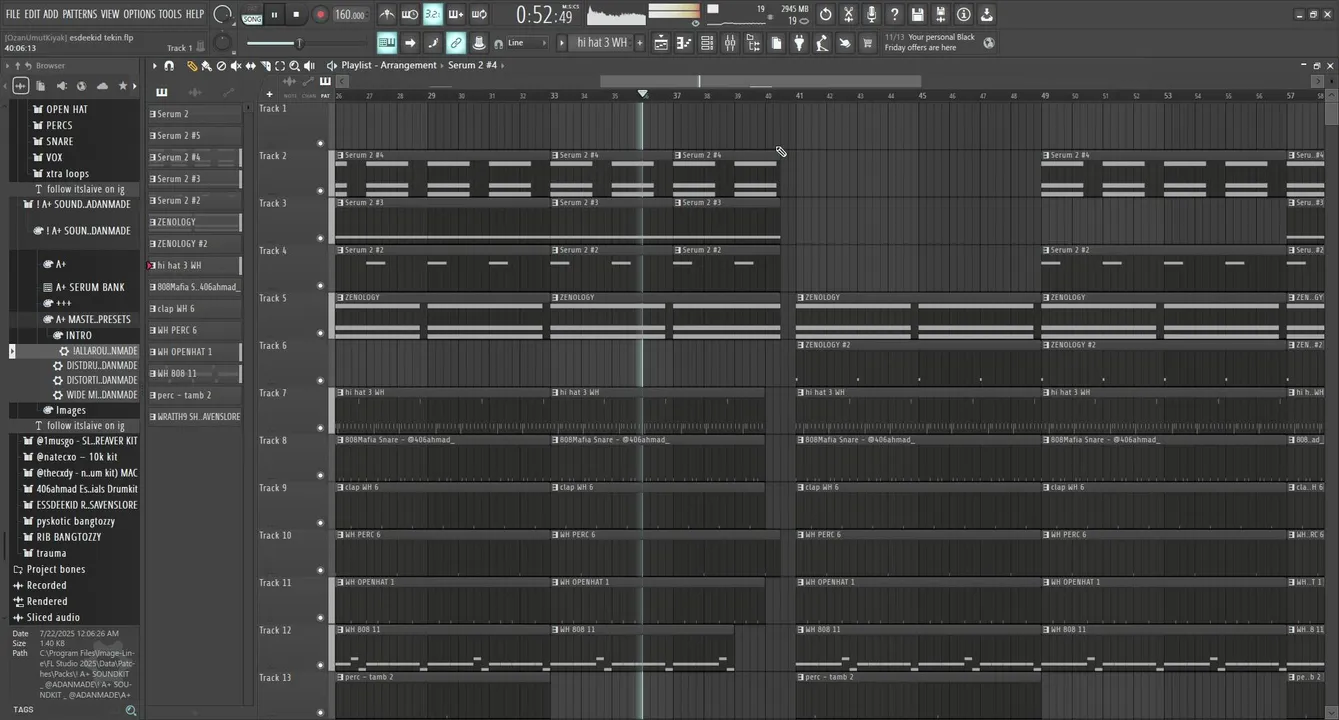The width and height of the screenshot is (1339, 720).
Task: Click the Record button
Action: (x=320, y=14)
